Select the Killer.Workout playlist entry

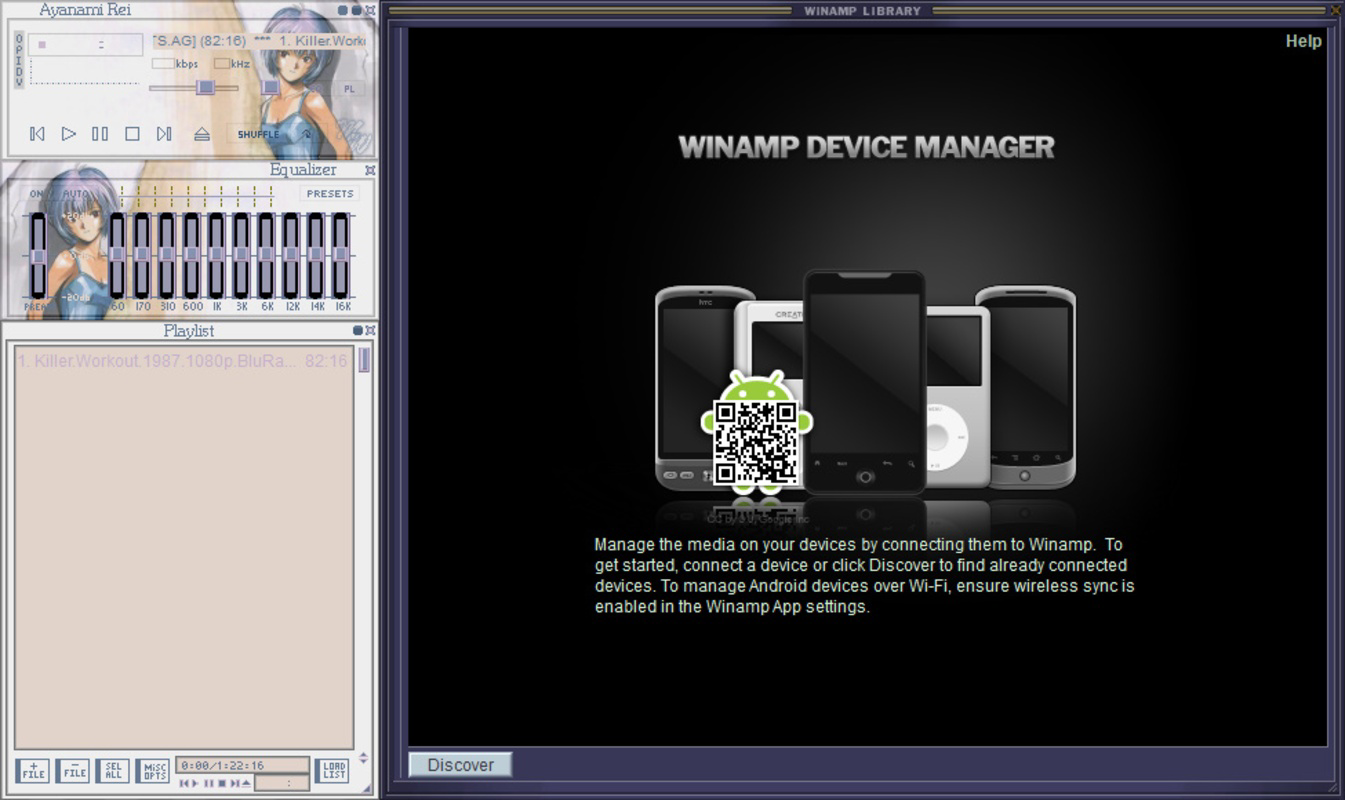183,360
